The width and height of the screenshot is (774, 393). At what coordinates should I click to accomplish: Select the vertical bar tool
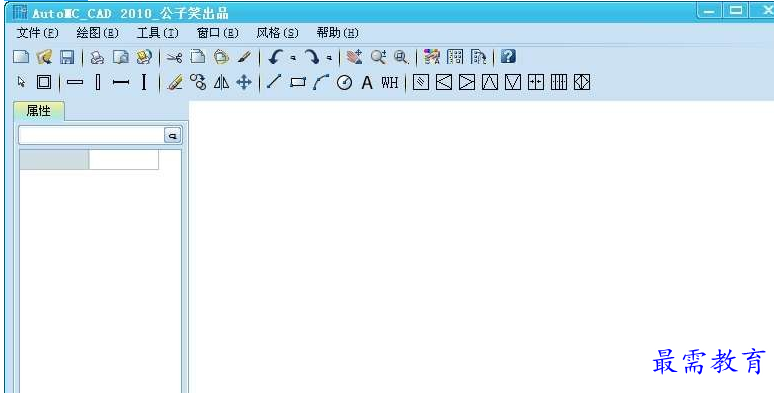coord(98,82)
